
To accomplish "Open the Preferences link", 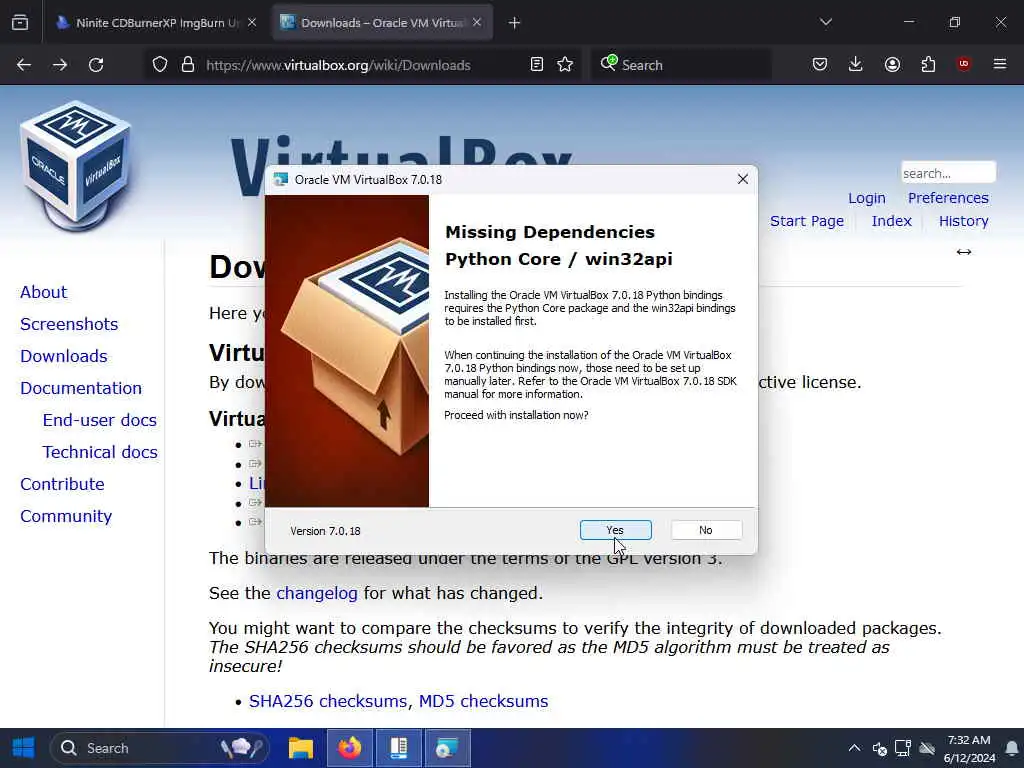I will 948,198.
